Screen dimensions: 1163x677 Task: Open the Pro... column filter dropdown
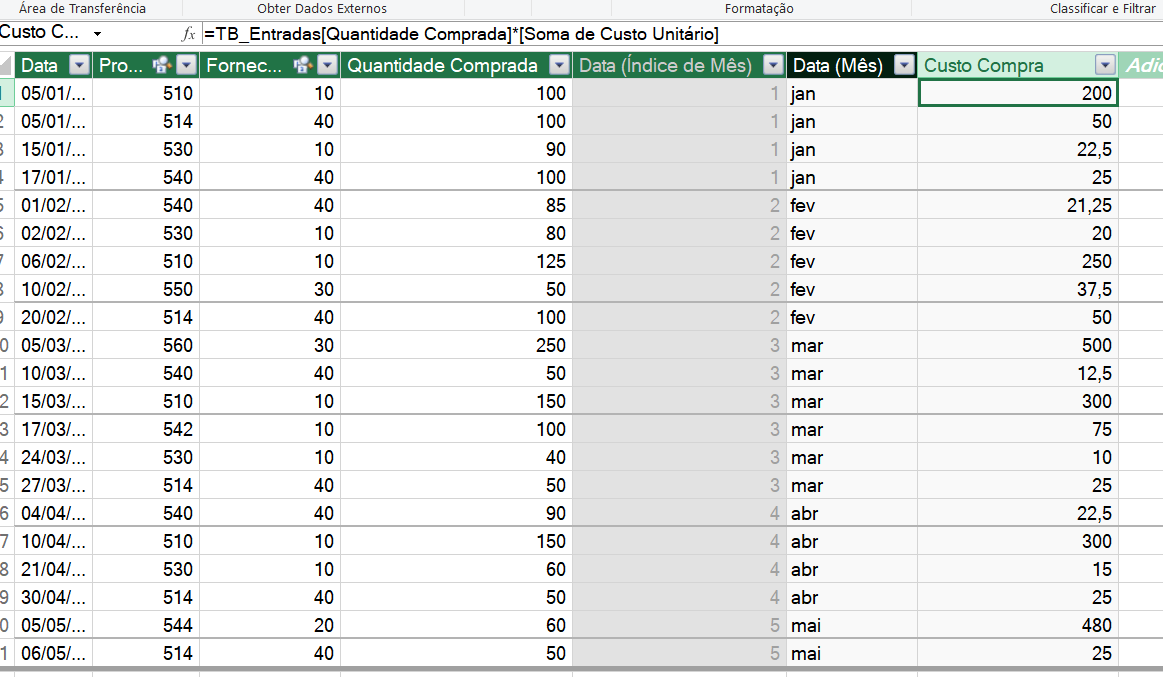click(x=187, y=65)
